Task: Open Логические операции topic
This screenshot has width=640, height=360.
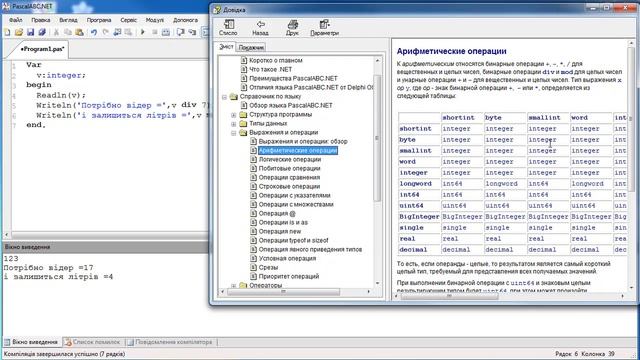Action: tap(290, 160)
